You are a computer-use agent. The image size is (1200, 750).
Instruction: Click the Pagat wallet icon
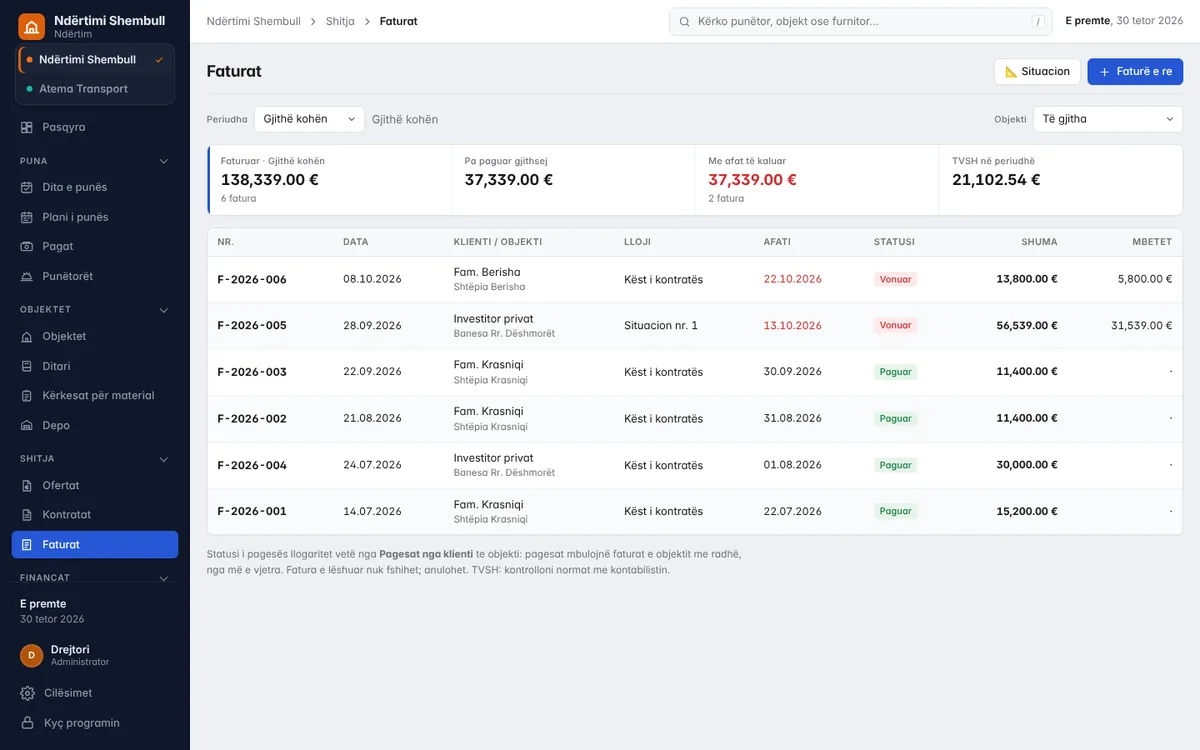(27, 246)
